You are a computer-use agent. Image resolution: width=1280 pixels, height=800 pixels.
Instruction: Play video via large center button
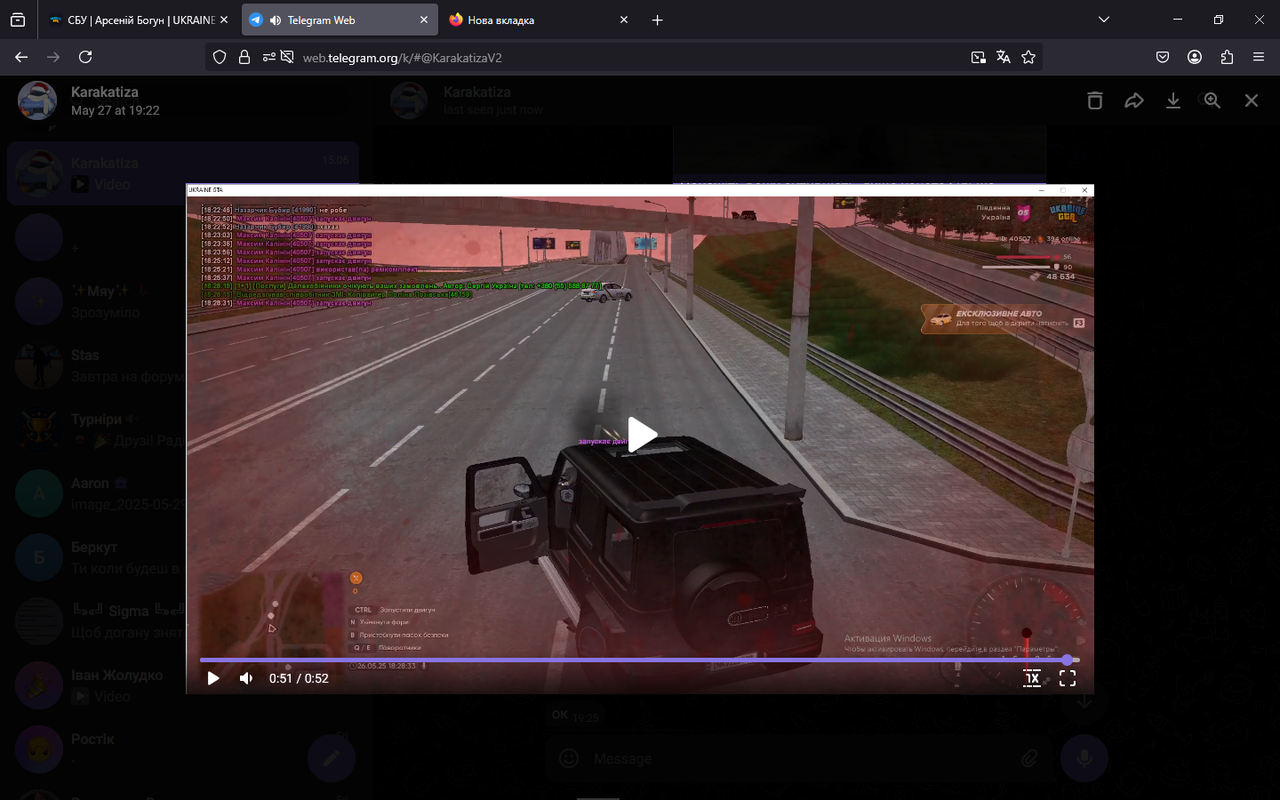(x=641, y=435)
